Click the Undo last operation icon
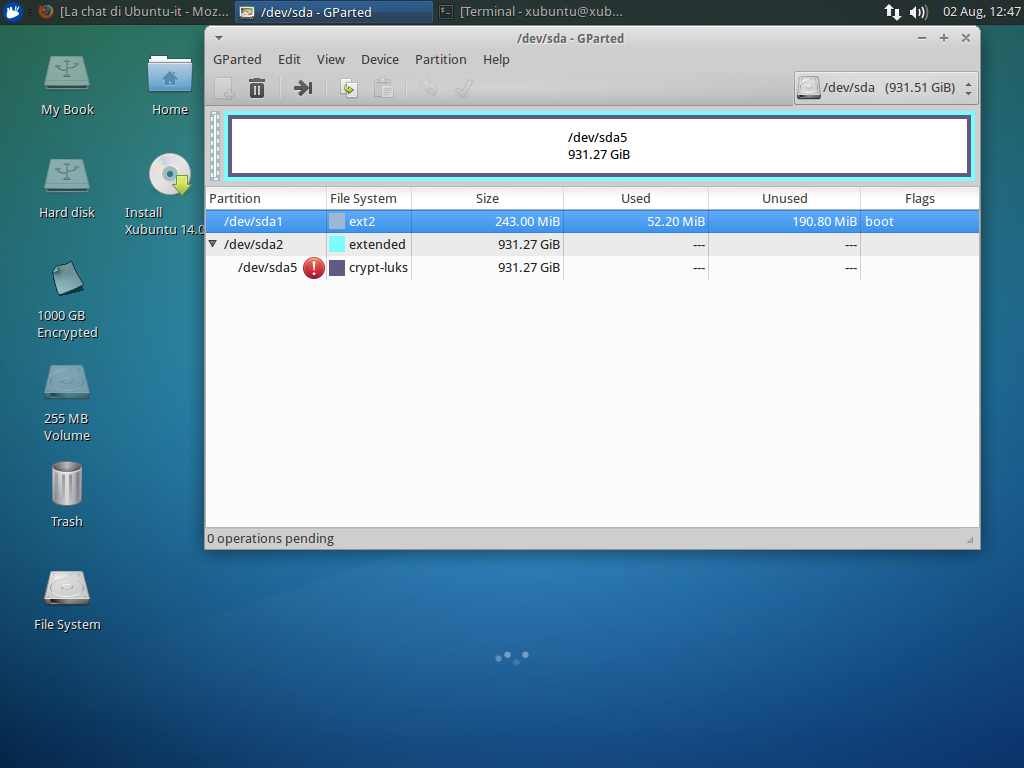Image resolution: width=1024 pixels, height=768 pixels. tap(428, 88)
